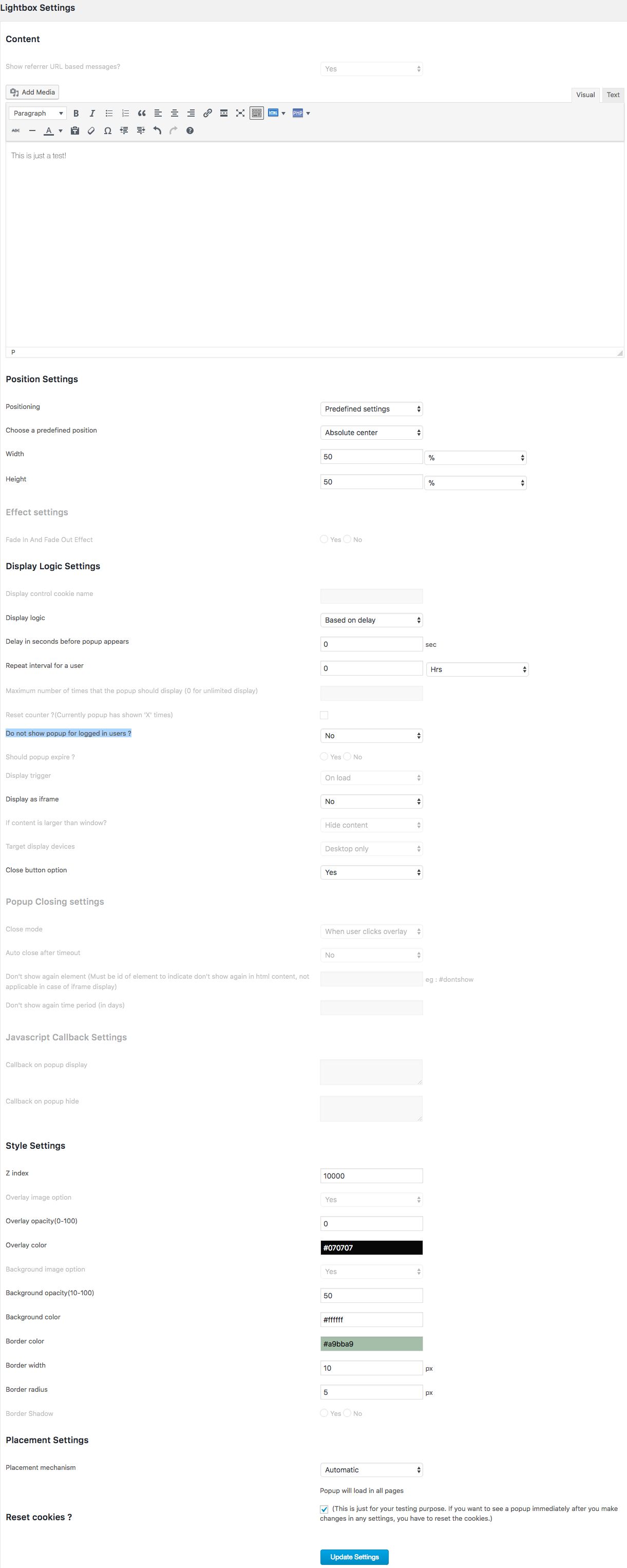Expand the Display logic dropdown
Screen dimensions: 627x1568
coord(371,620)
